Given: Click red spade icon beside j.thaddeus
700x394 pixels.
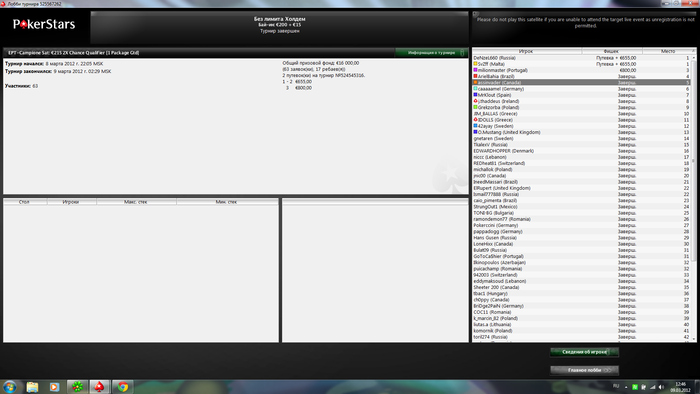Looking at the screenshot, I should click(475, 101).
